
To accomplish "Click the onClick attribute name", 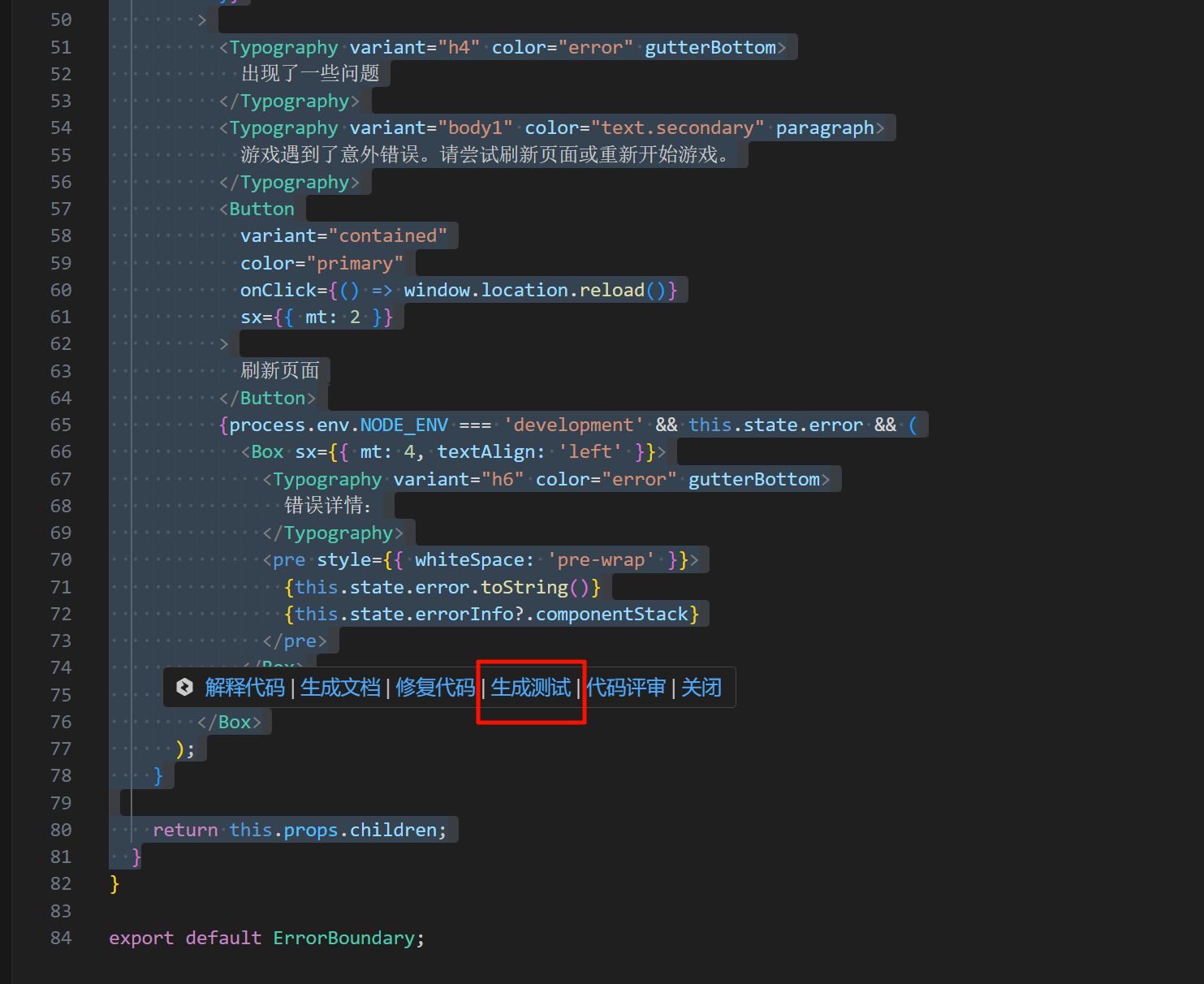I will [278, 290].
